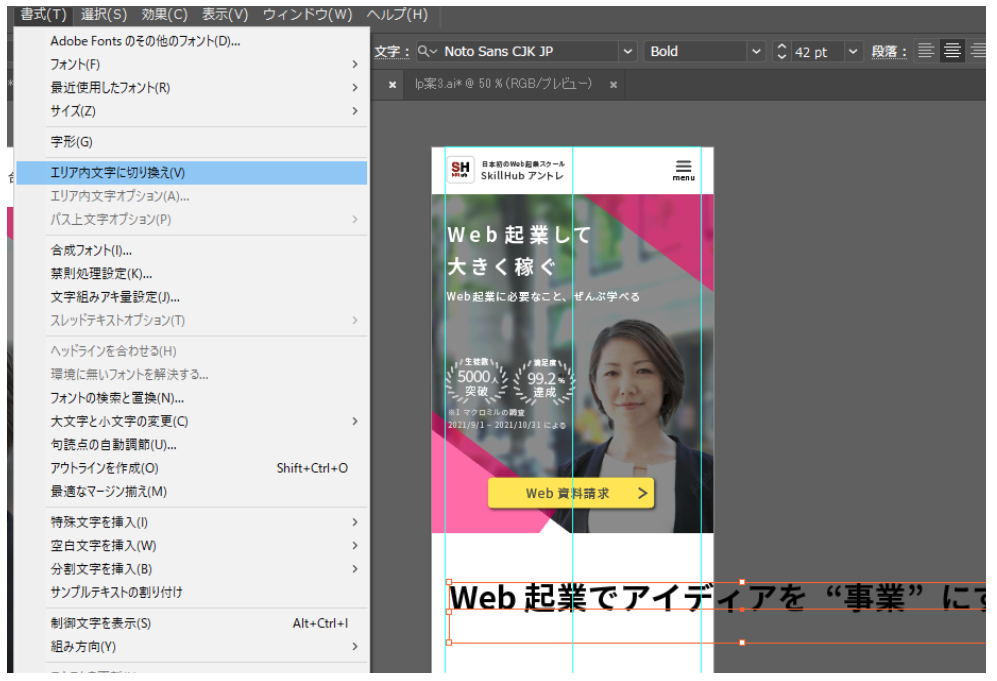Expand the サイズ(Z) submenu
The image size is (997, 681).
[355, 111]
